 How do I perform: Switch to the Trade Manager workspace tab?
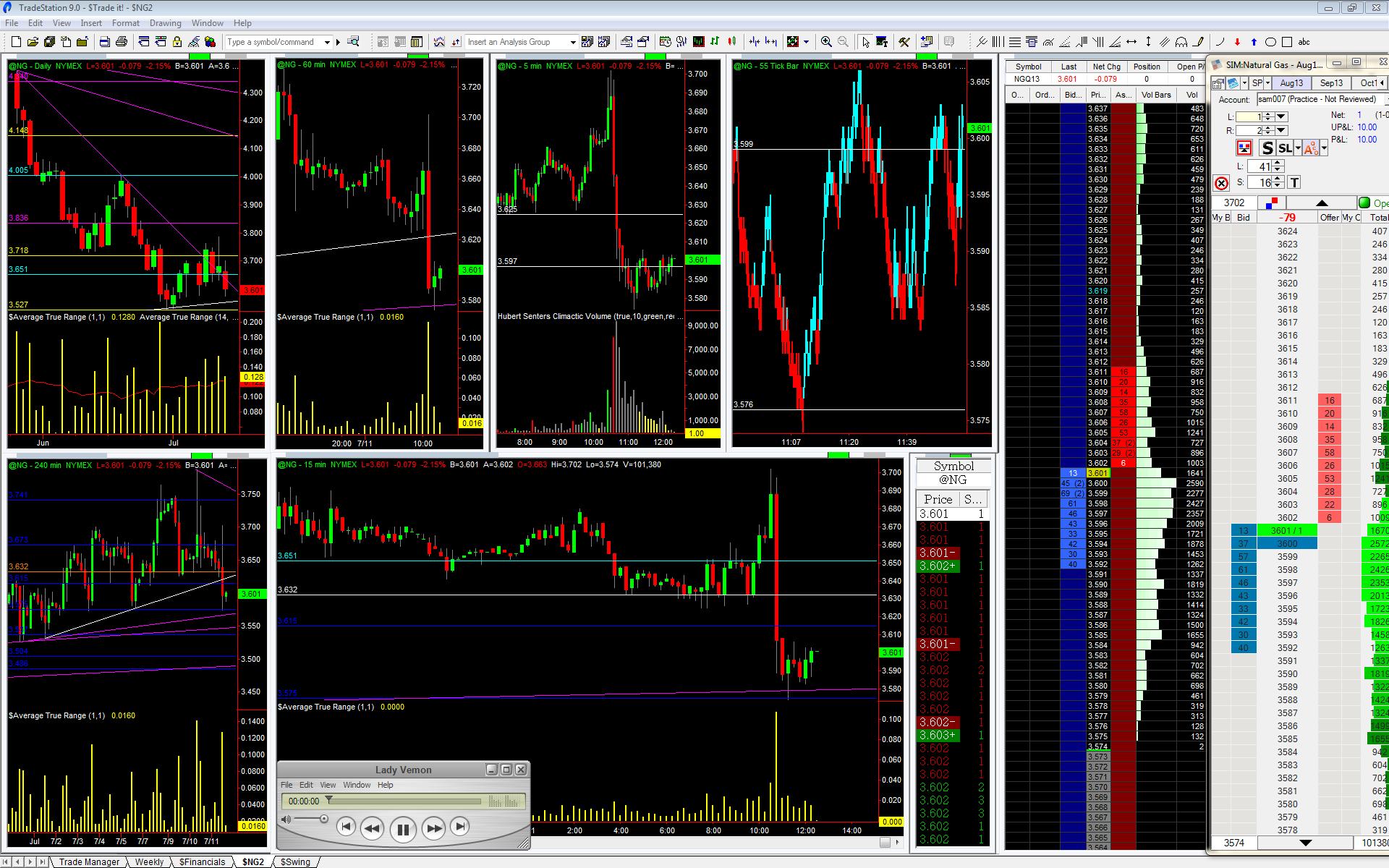tap(89, 861)
